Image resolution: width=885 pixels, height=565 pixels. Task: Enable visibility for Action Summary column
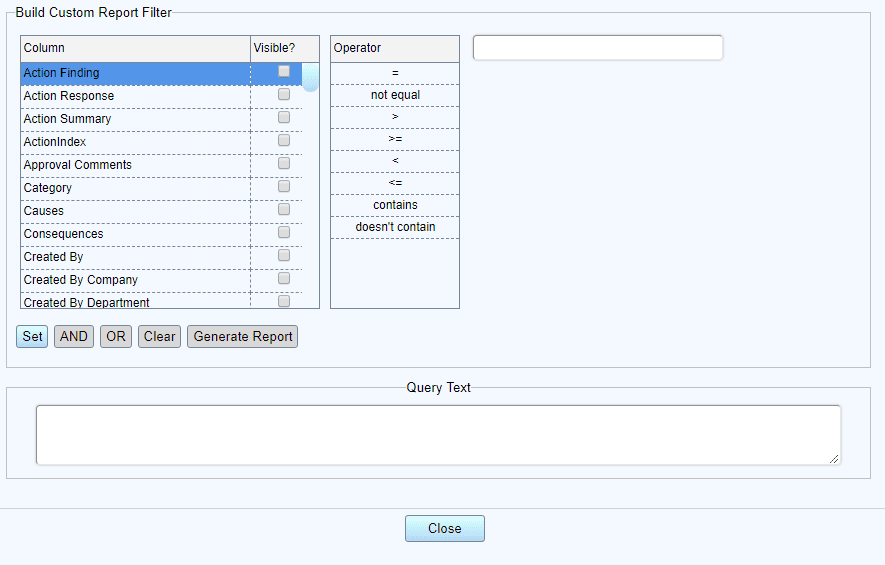pyautogui.click(x=284, y=117)
